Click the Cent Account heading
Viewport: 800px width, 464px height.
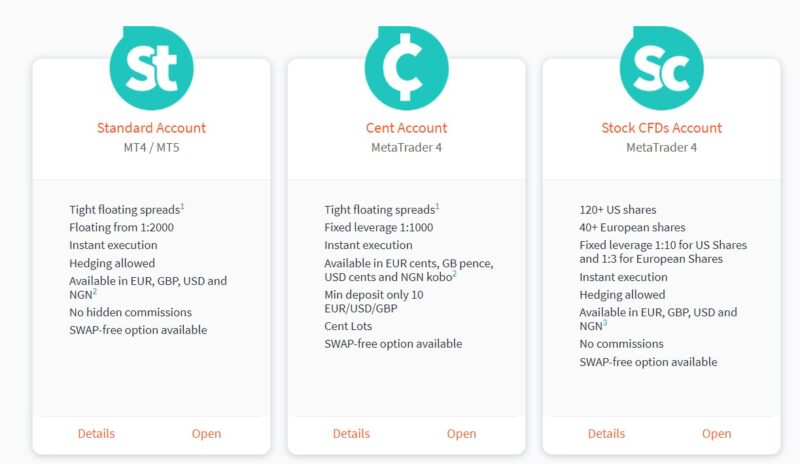point(407,128)
